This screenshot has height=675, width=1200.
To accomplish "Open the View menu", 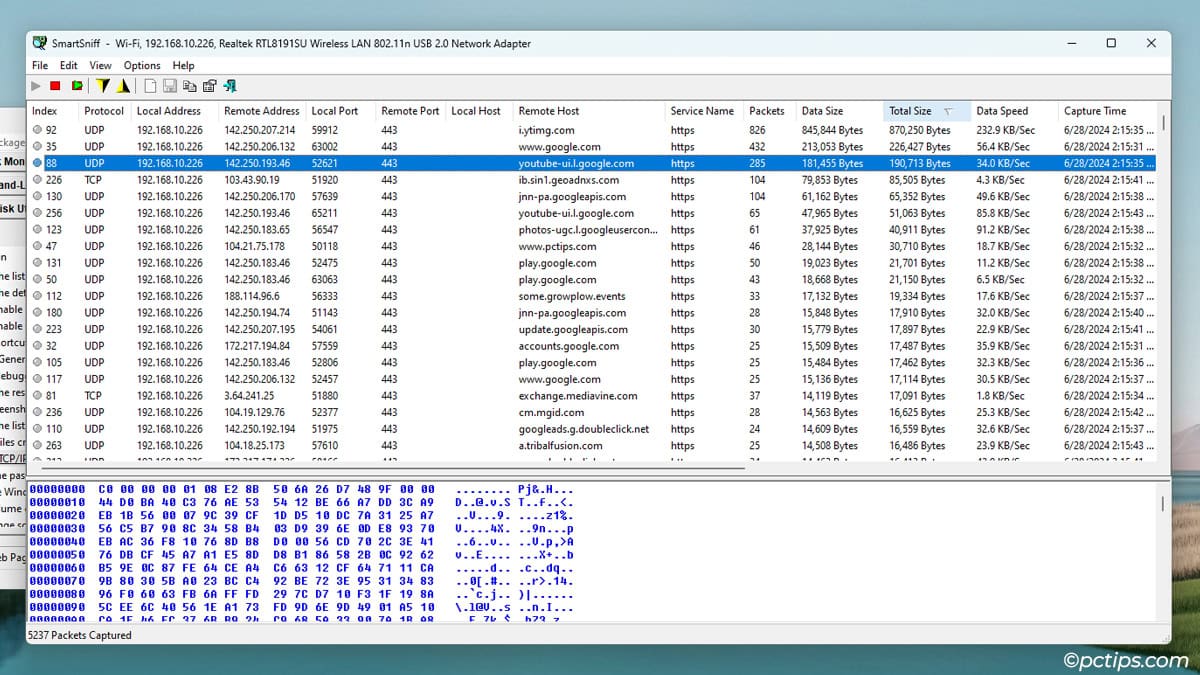I will (100, 65).
